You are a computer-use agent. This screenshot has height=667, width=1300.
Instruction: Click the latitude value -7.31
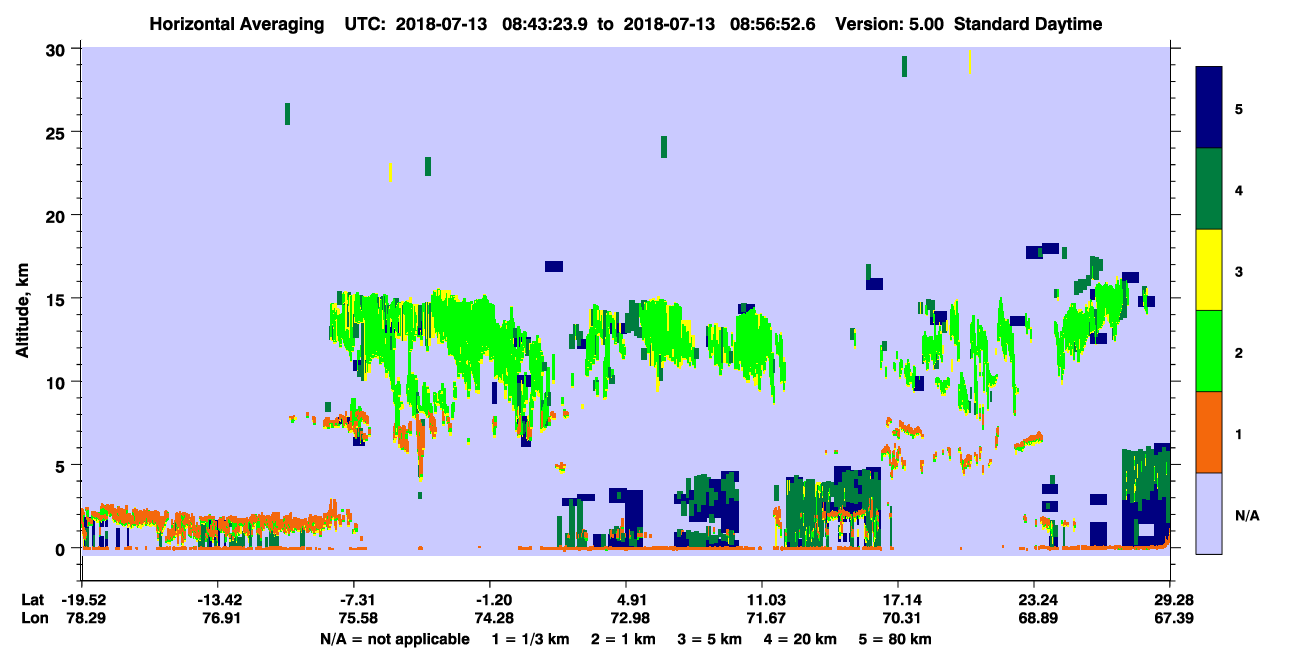tap(354, 600)
